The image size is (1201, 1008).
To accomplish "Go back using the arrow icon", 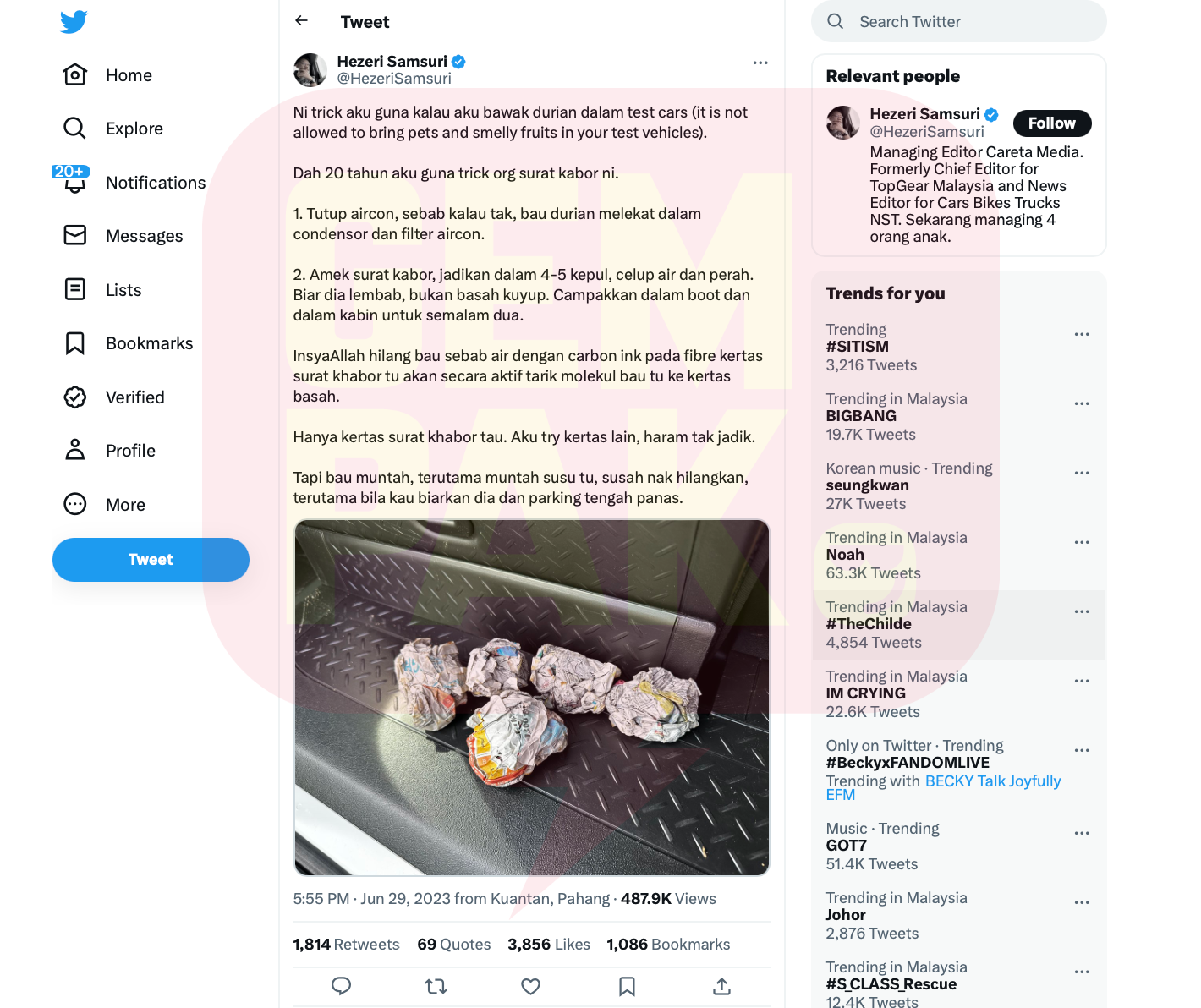I will 302,20.
